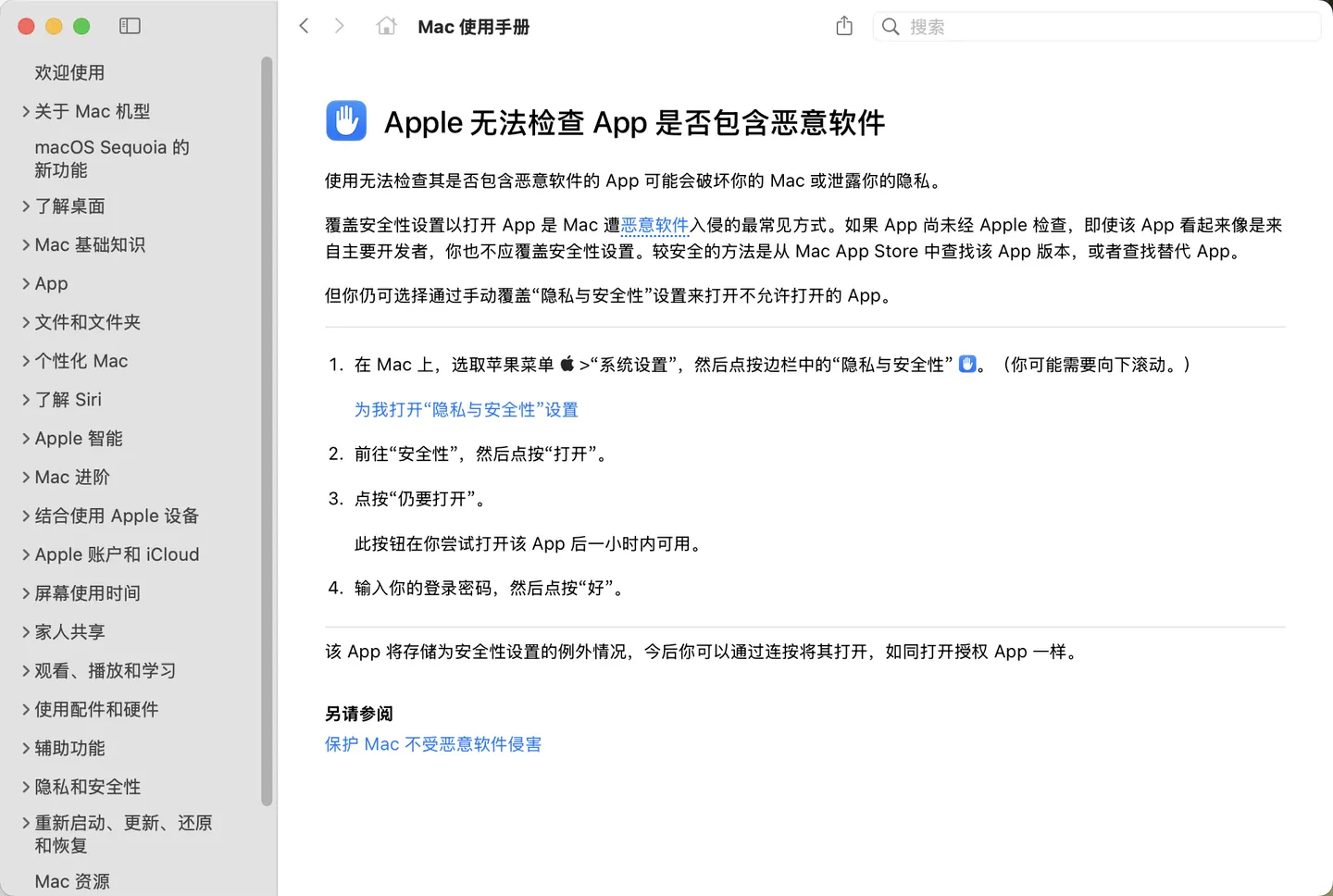Open 保护 Mac 不受恶意软件侵害 link
The width and height of the screenshot is (1333, 896).
pyautogui.click(x=433, y=744)
